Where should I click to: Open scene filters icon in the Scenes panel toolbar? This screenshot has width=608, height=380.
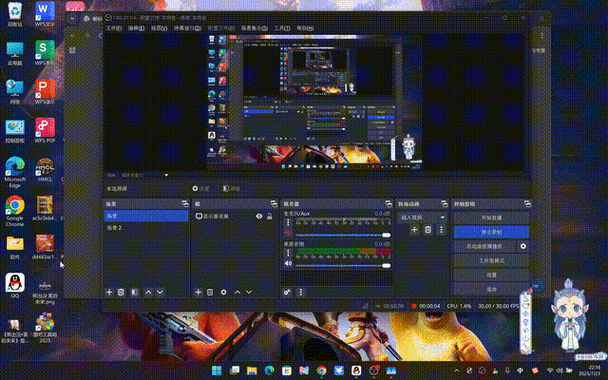[x=135, y=292]
